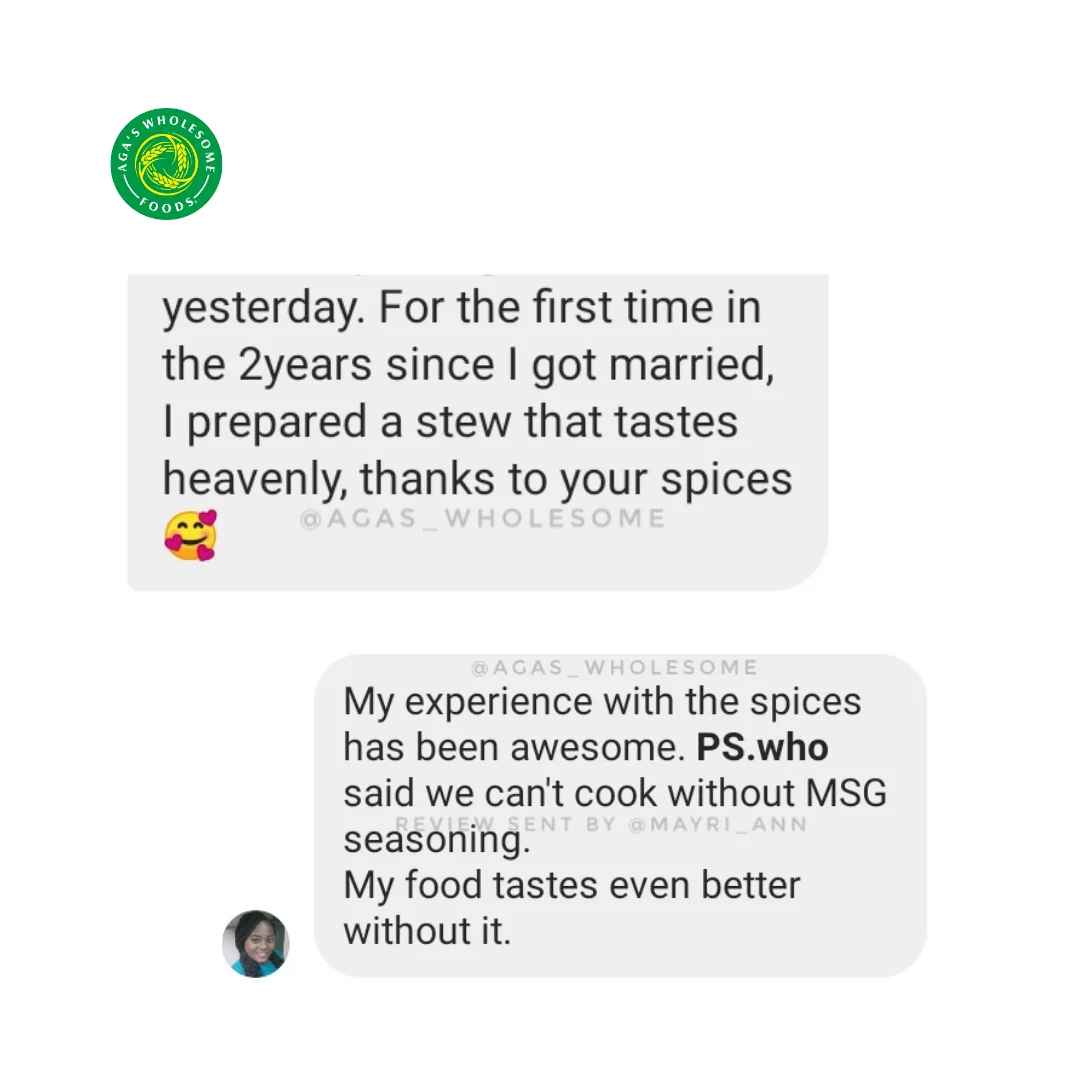Click the word 'MSG' in the second message

pyautogui.click(x=847, y=793)
